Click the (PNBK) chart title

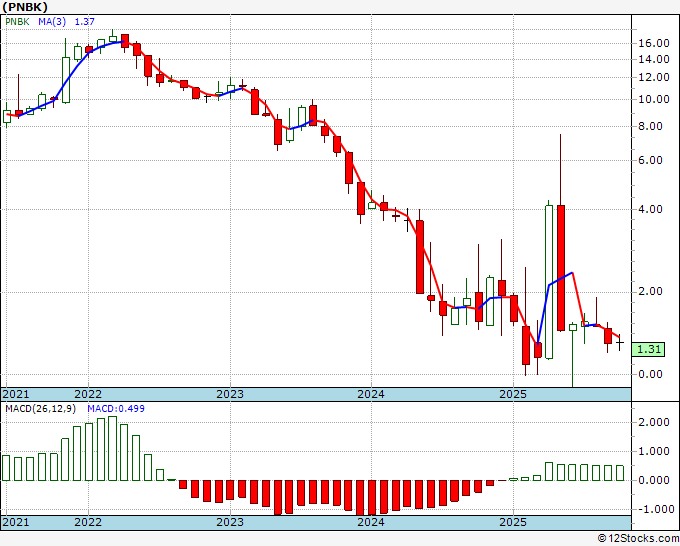point(25,7)
